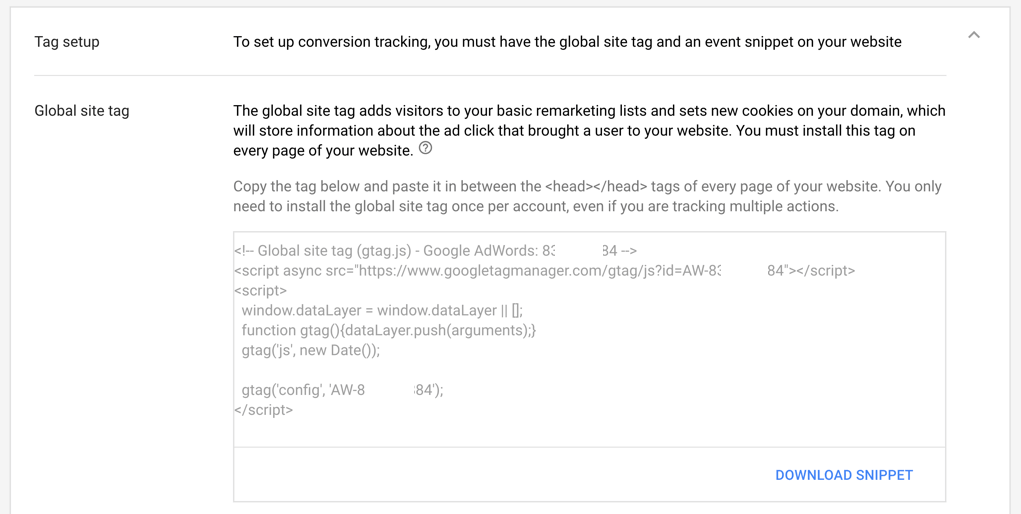This screenshot has width=1021, height=514.
Task: Click the gtag 'config' AW line
Action: [x=343, y=390]
